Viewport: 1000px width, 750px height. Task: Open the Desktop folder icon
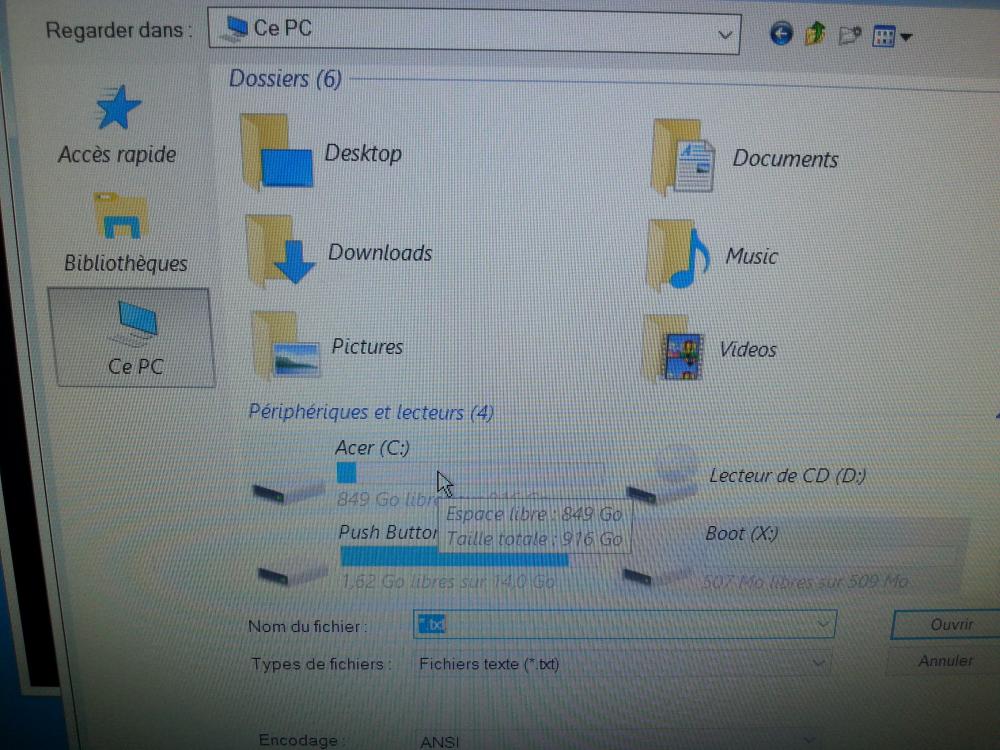[277, 152]
